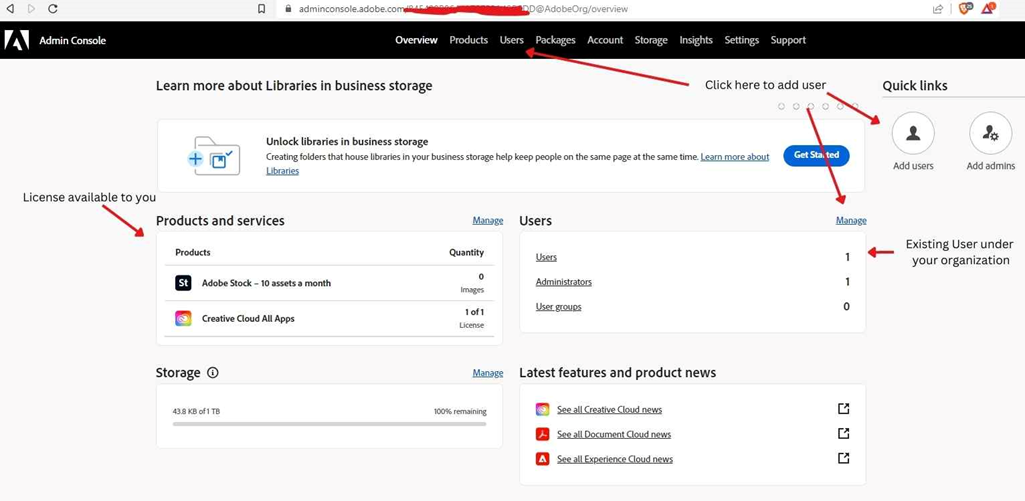The width and height of the screenshot is (1025, 501).
Task: Click the Brave shields lion icon
Action: [966, 9]
